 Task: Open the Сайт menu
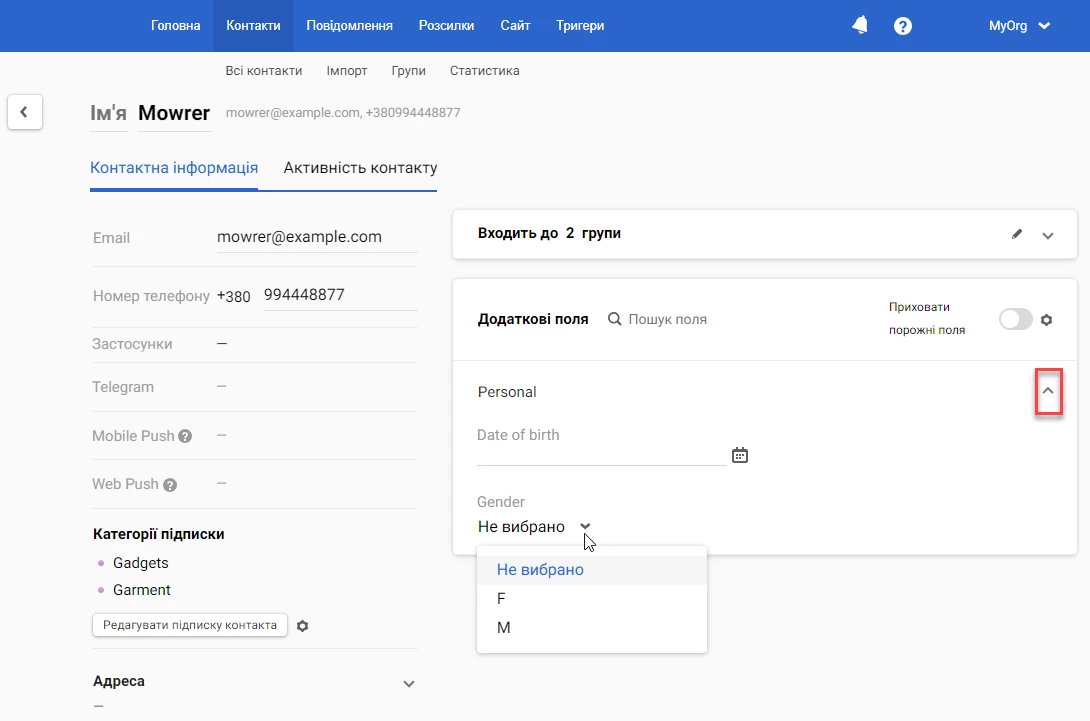tap(515, 26)
